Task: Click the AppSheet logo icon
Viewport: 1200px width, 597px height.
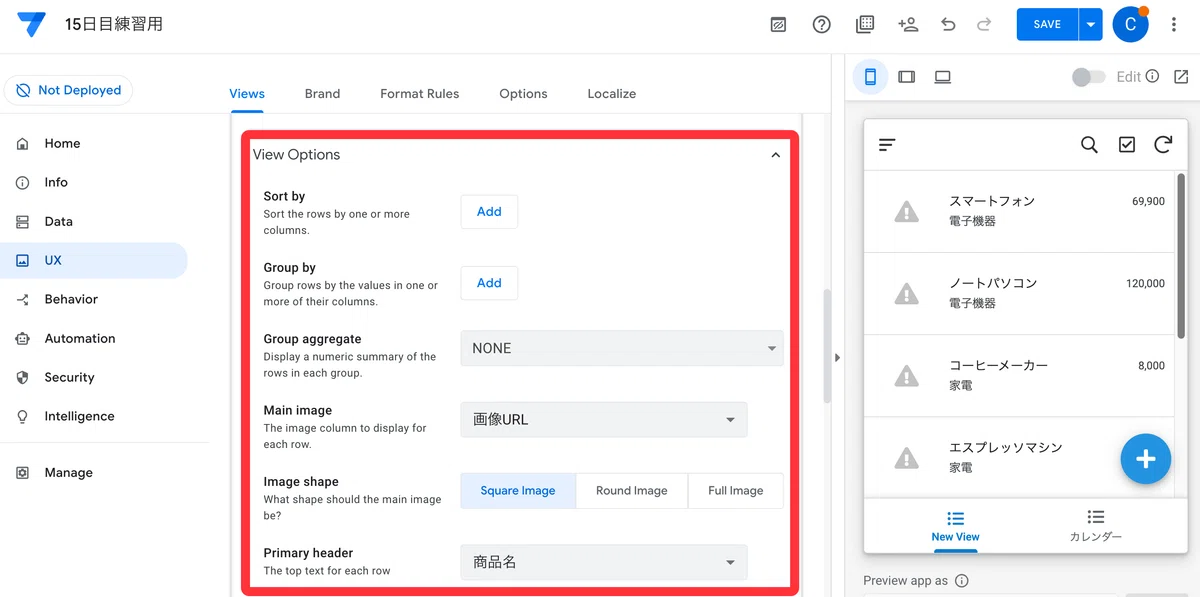Action: (31, 25)
